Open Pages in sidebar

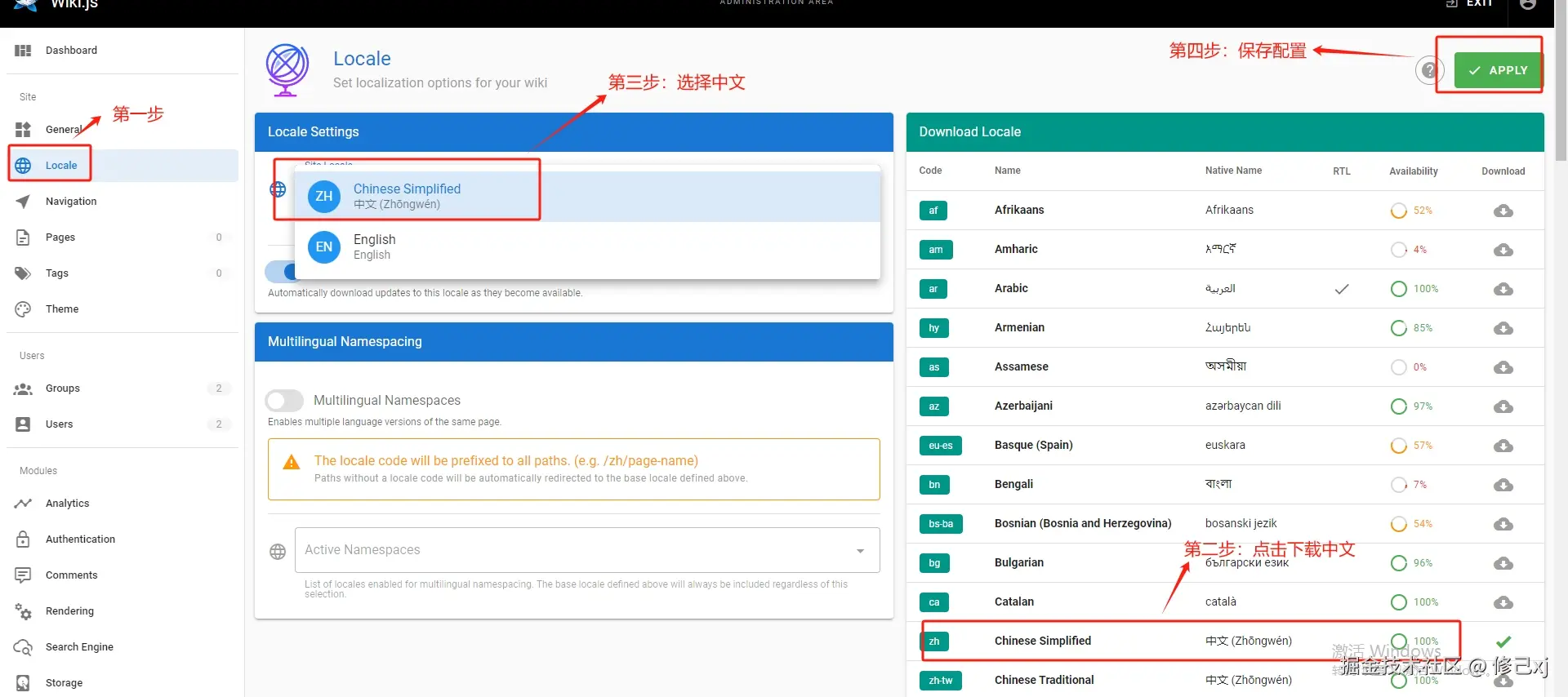(x=122, y=237)
